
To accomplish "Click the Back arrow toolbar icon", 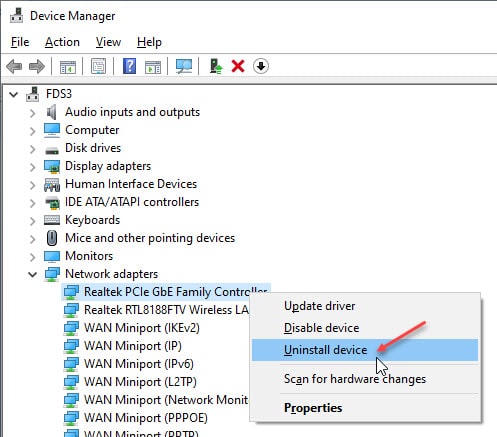I will coord(14,66).
